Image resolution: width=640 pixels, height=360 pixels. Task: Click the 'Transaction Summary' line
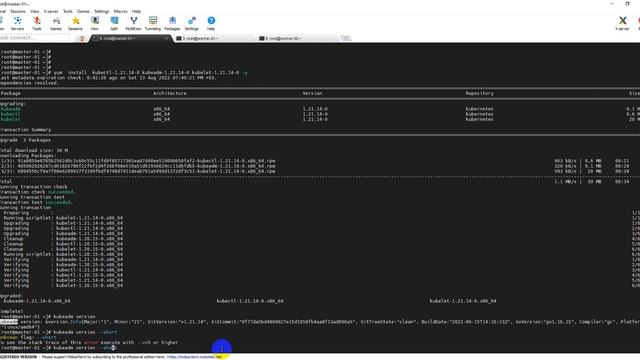25,130
